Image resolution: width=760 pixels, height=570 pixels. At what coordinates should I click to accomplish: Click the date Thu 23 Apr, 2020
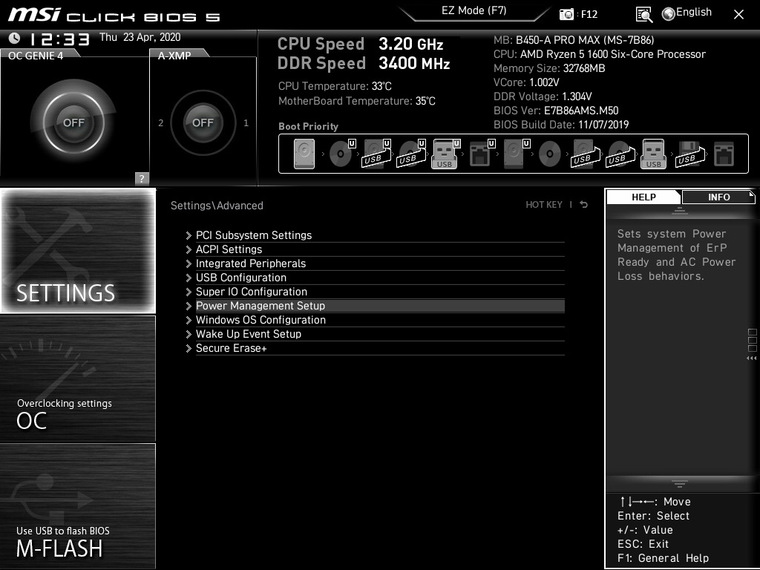[140, 37]
